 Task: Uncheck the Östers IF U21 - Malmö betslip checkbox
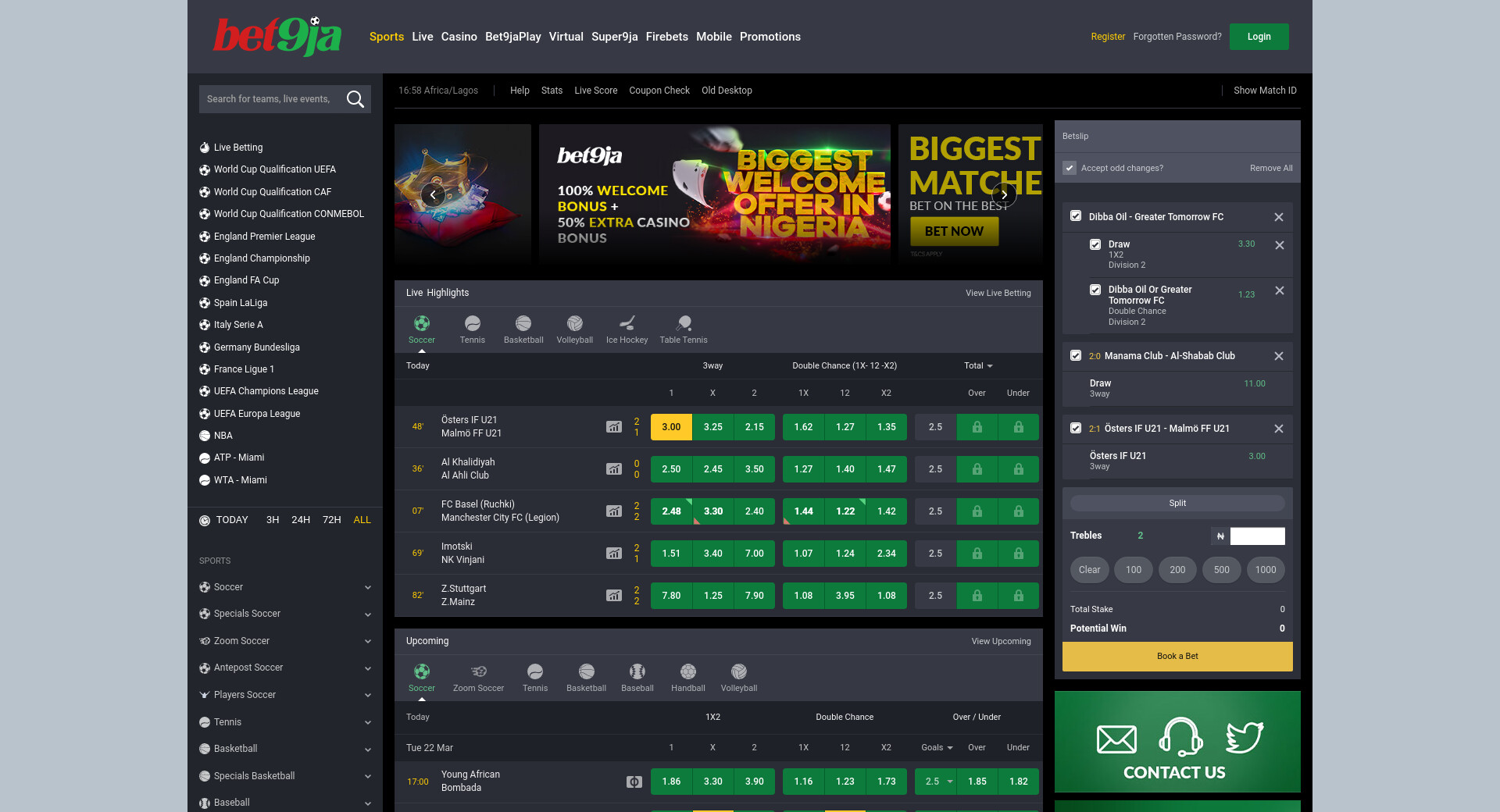click(1076, 429)
